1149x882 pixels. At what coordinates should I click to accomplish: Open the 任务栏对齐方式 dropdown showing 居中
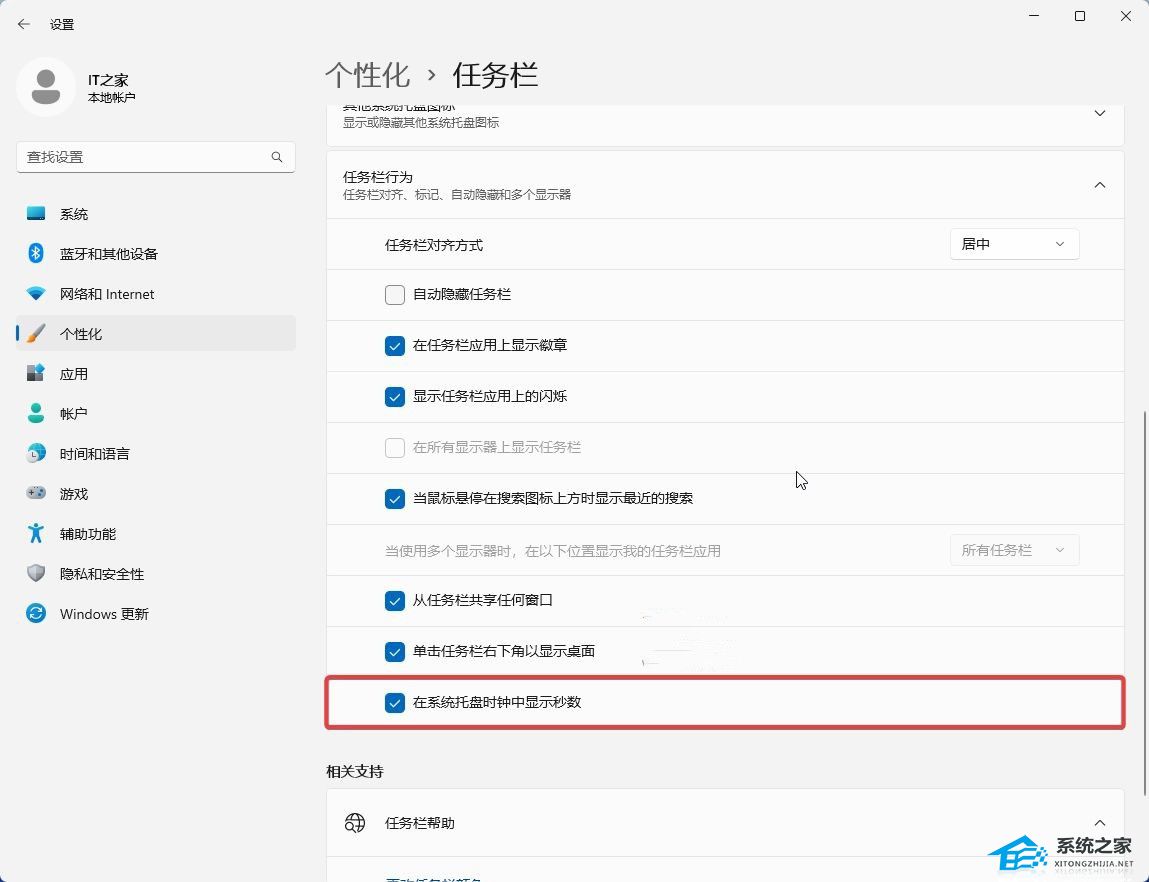(1014, 243)
